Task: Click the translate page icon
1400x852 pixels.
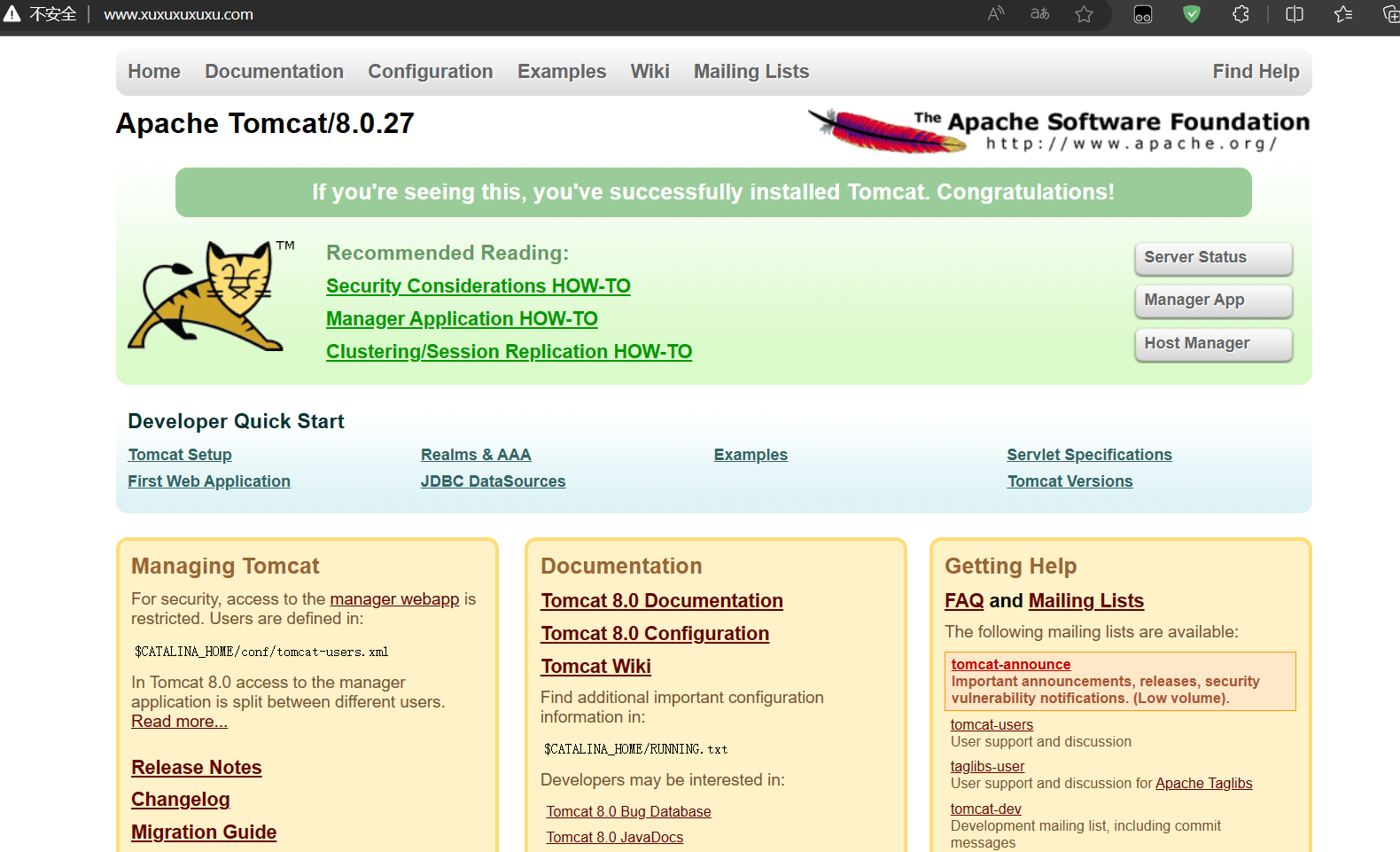Action: pos(1039,14)
